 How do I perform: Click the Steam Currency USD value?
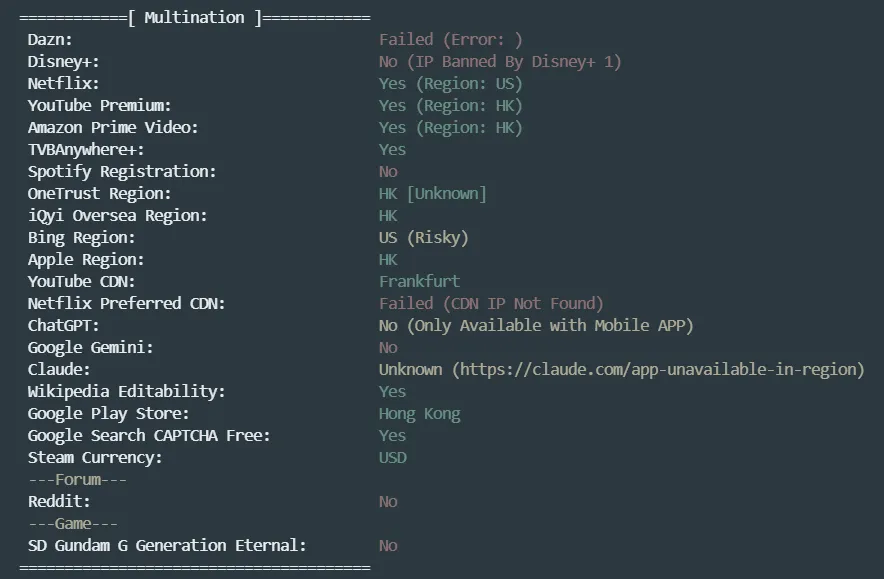coord(392,458)
